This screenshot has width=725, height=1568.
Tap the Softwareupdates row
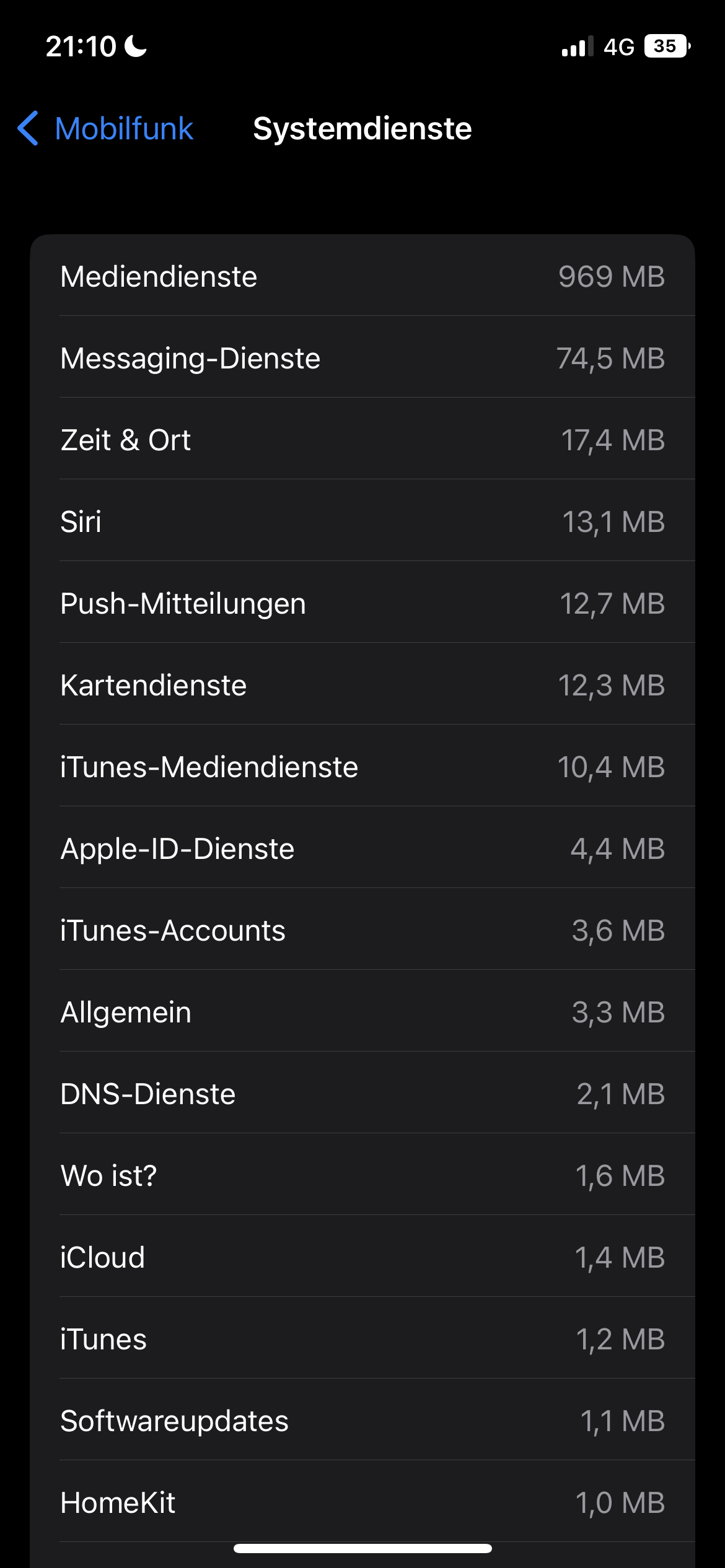[x=362, y=1421]
